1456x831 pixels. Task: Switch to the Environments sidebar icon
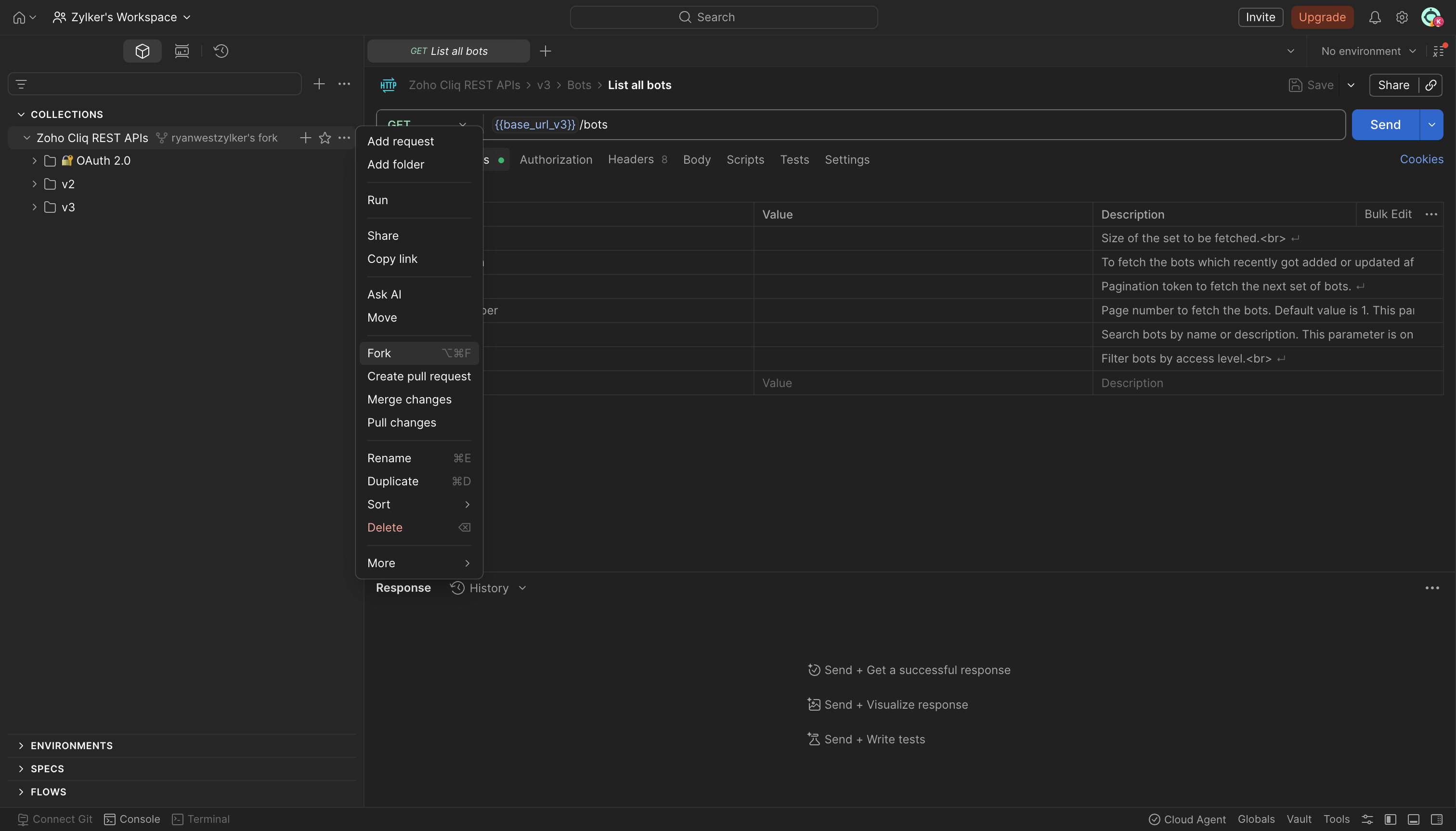click(x=182, y=52)
